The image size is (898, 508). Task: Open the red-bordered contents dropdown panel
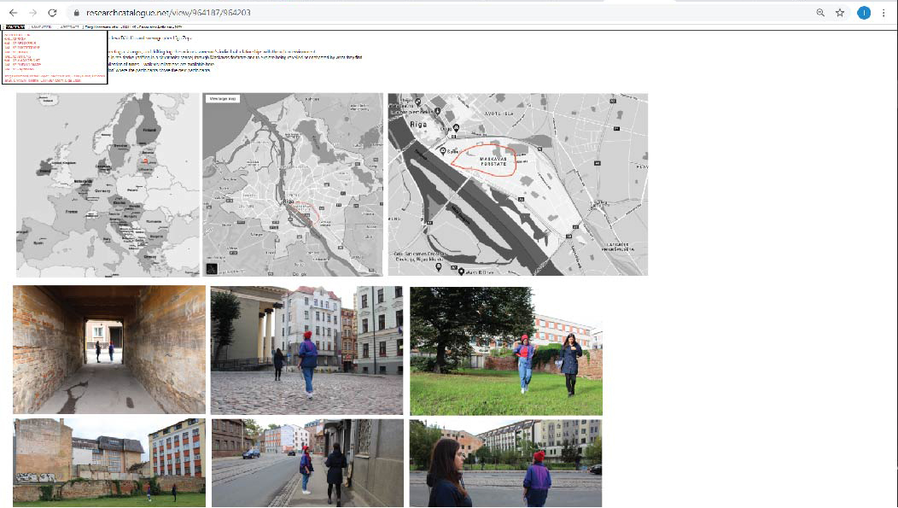54,57
